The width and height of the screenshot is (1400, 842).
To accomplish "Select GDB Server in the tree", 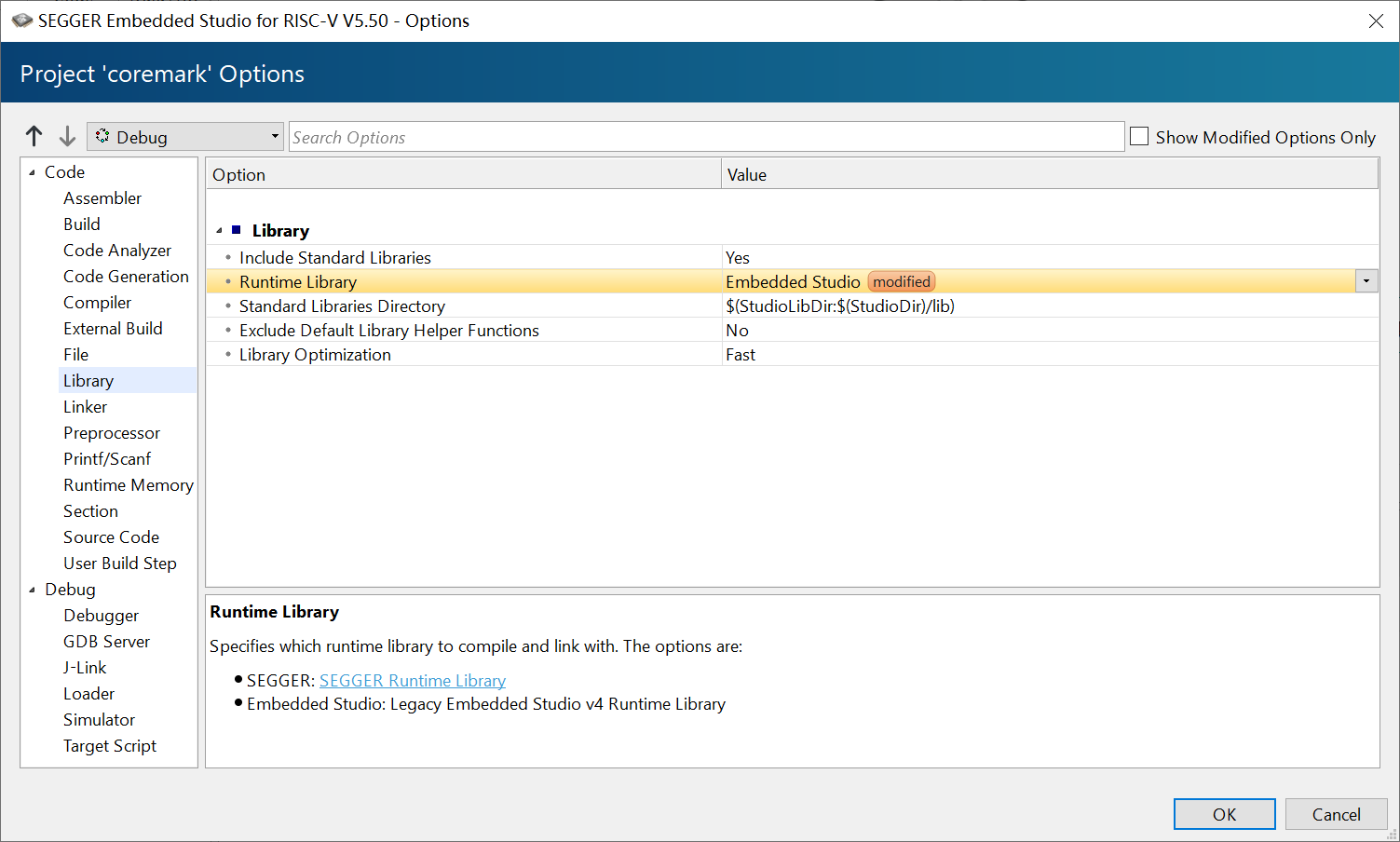I will 106,642.
